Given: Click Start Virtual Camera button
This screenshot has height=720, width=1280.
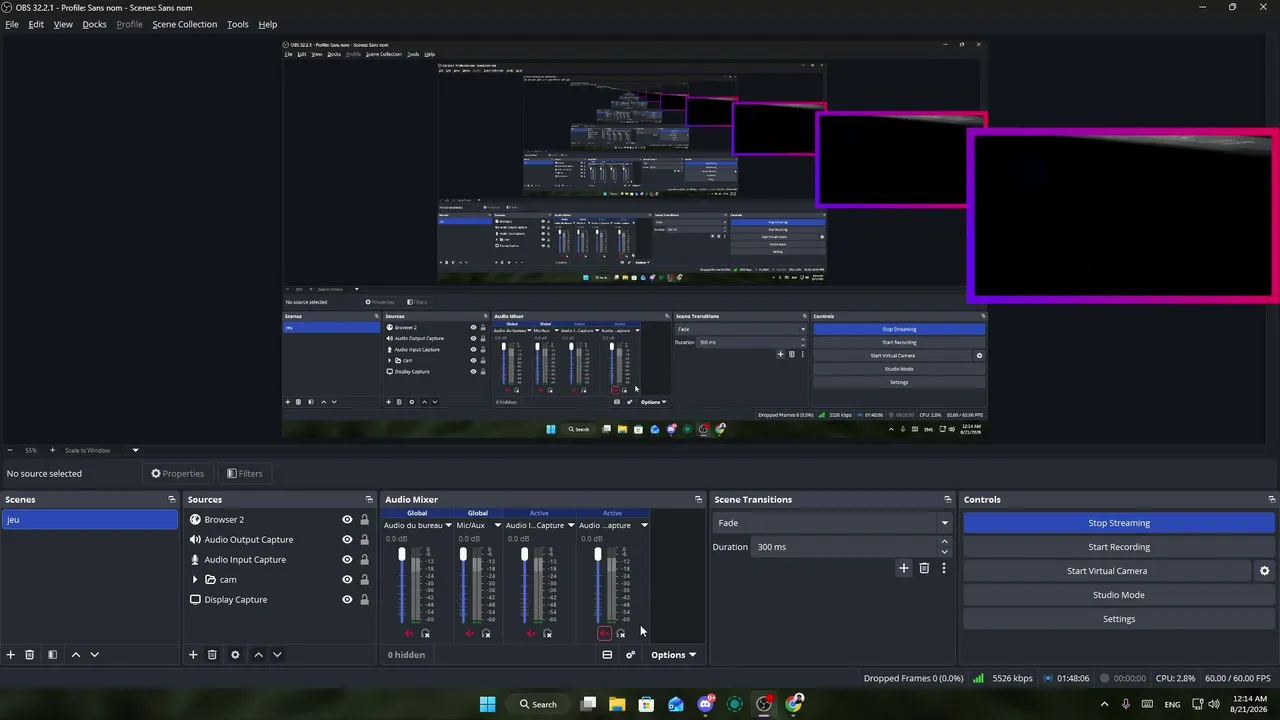Looking at the screenshot, I should tap(1107, 571).
